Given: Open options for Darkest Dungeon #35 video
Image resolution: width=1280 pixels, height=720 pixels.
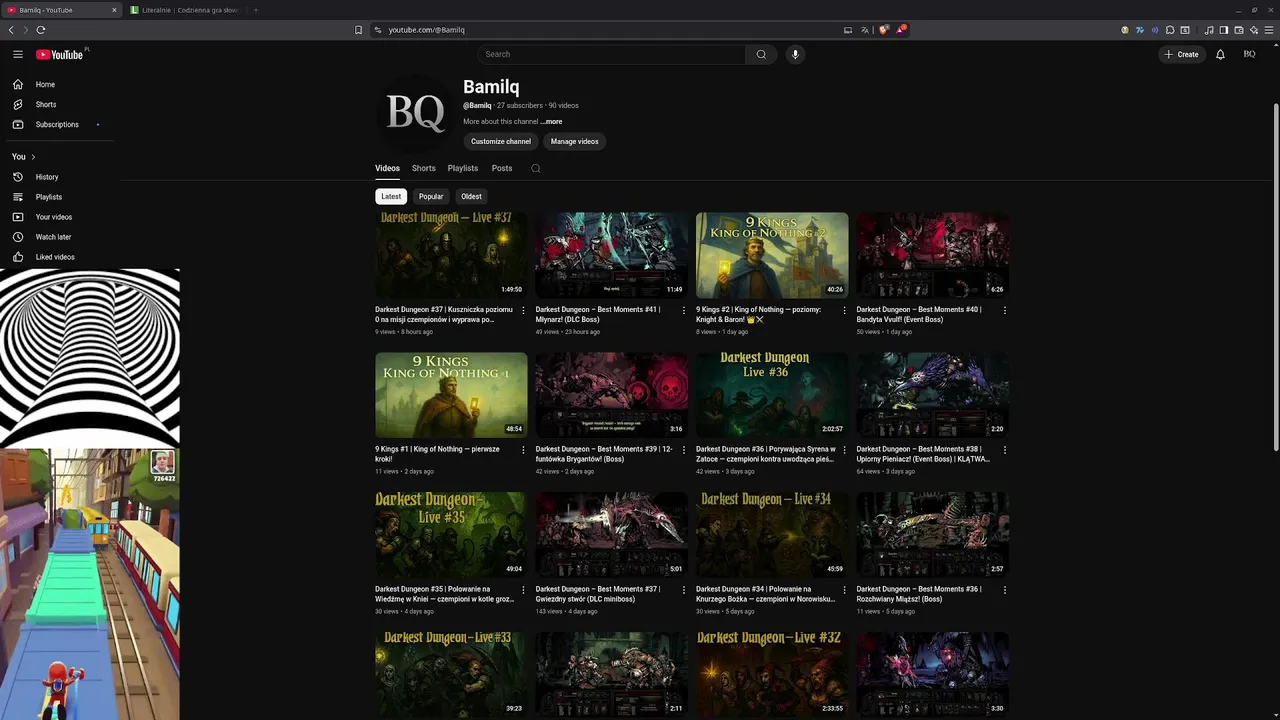Looking at the screenshot, I should 523,590.
